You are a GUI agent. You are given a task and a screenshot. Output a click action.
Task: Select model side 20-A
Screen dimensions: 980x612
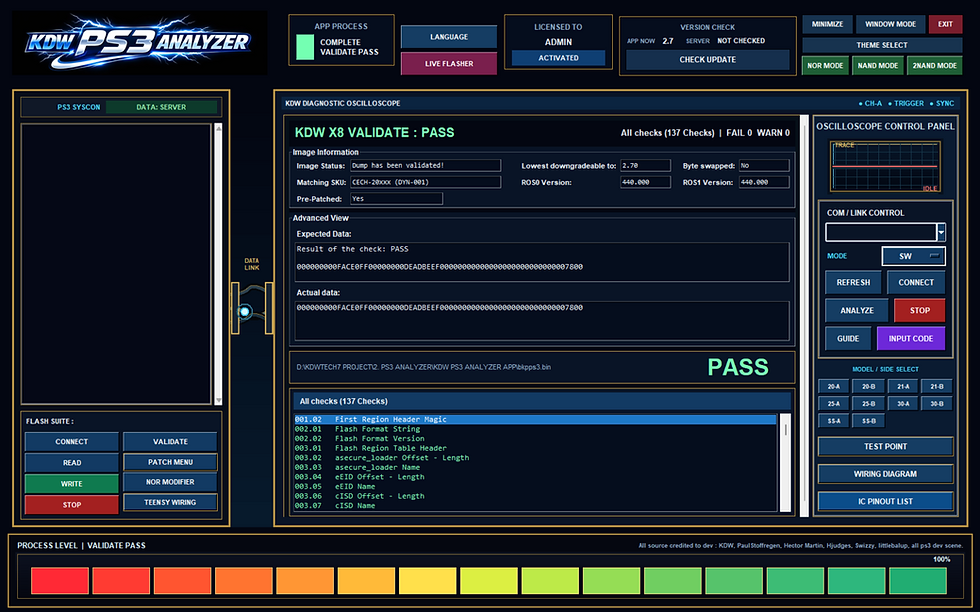pos(834,387)
